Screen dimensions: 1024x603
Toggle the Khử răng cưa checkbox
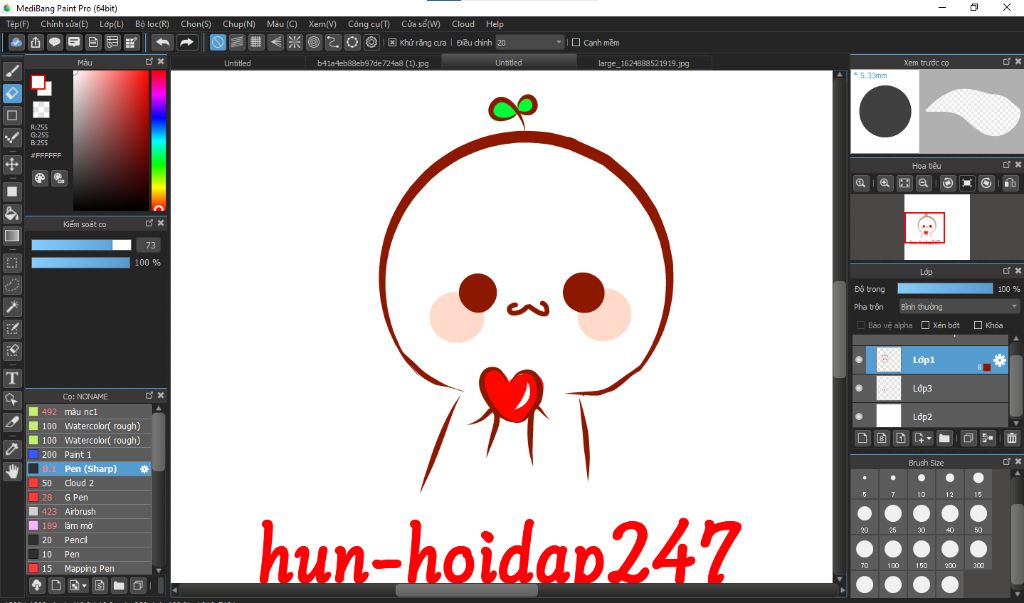[392, 42]
